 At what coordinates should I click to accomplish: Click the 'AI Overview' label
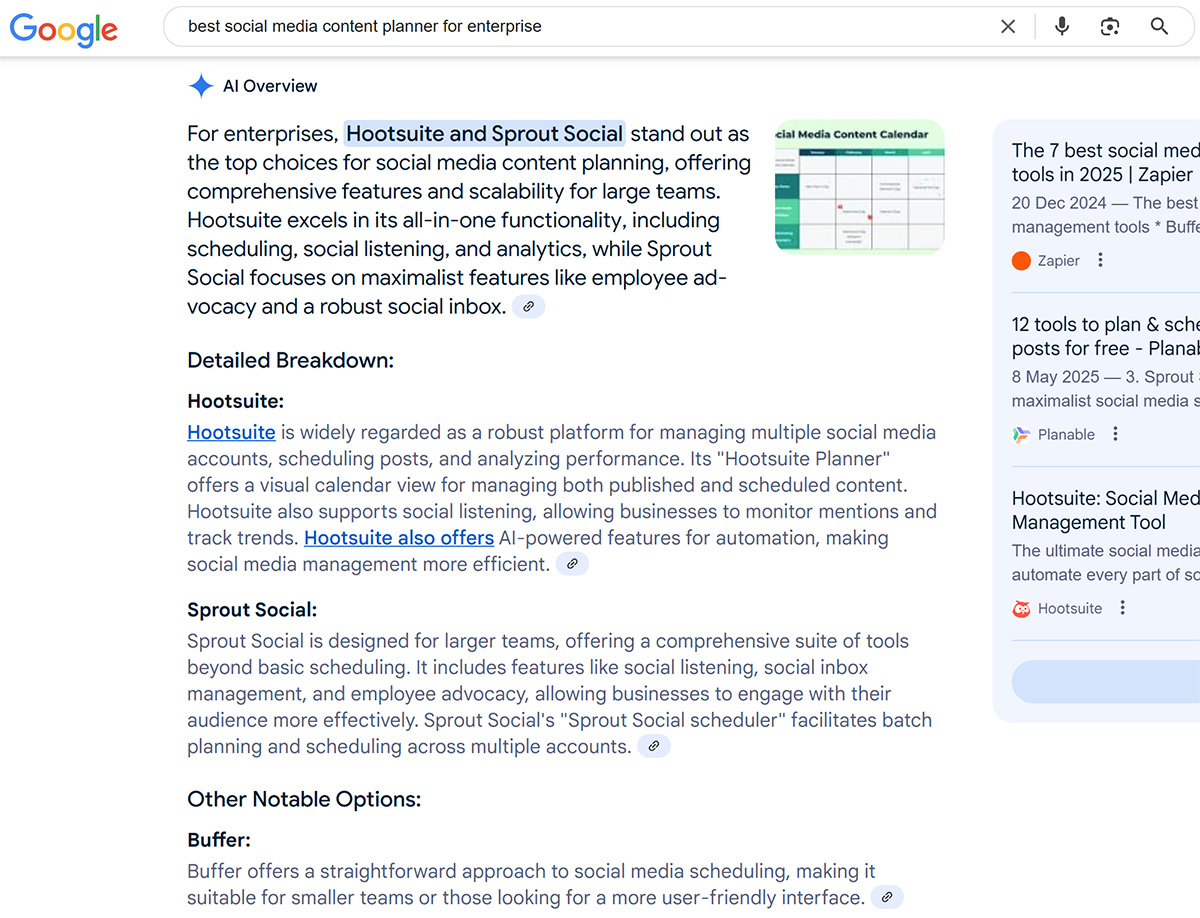270,86
